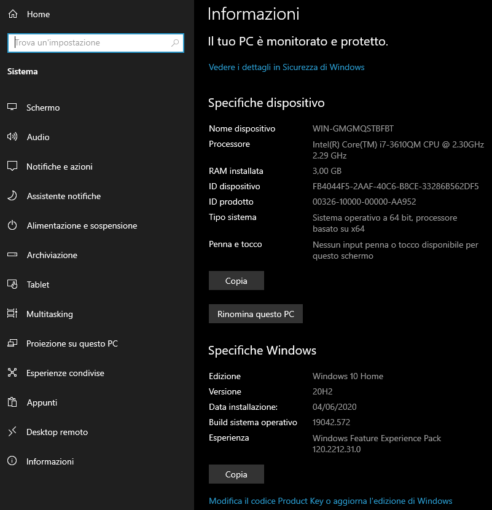
Task: Click the Multitasking icon
Action: [12, 314]
